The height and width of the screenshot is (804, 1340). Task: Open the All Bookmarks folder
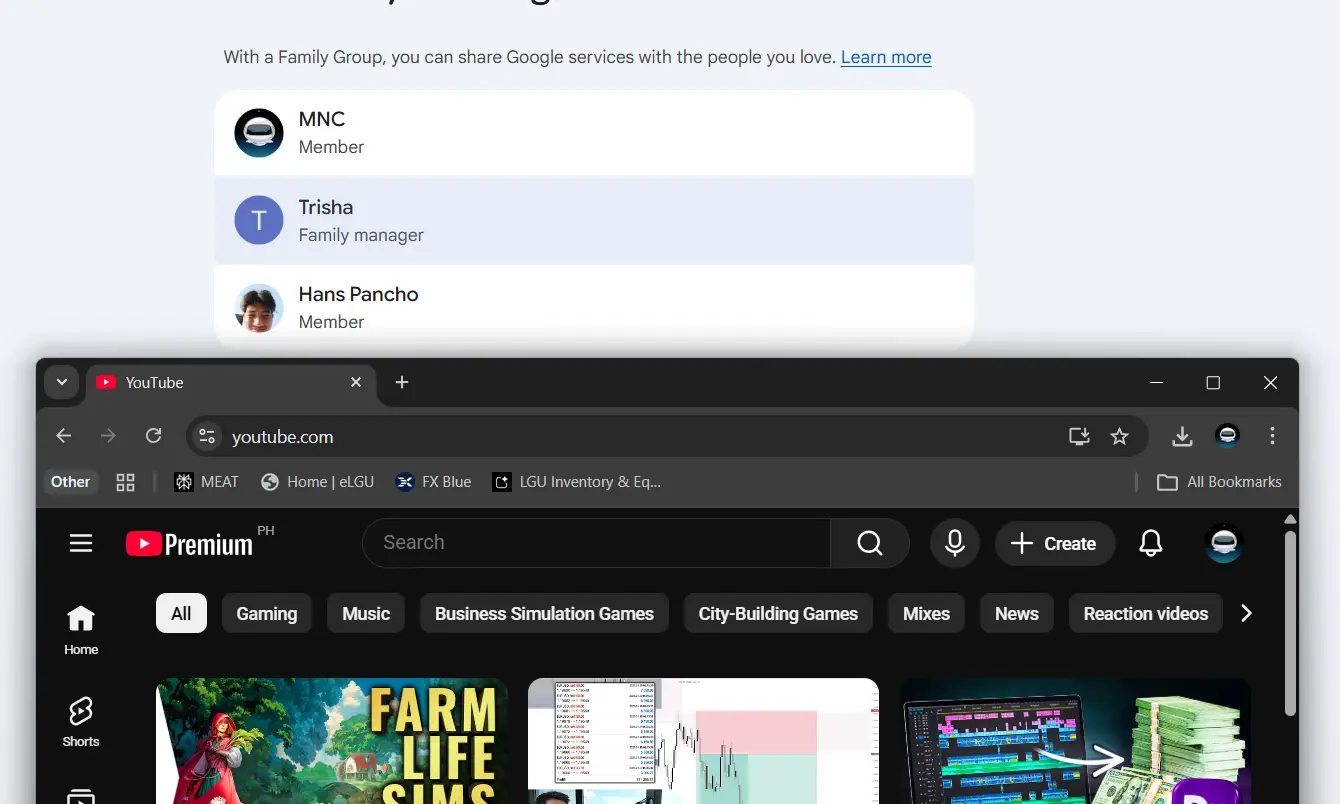point(1219,482)
